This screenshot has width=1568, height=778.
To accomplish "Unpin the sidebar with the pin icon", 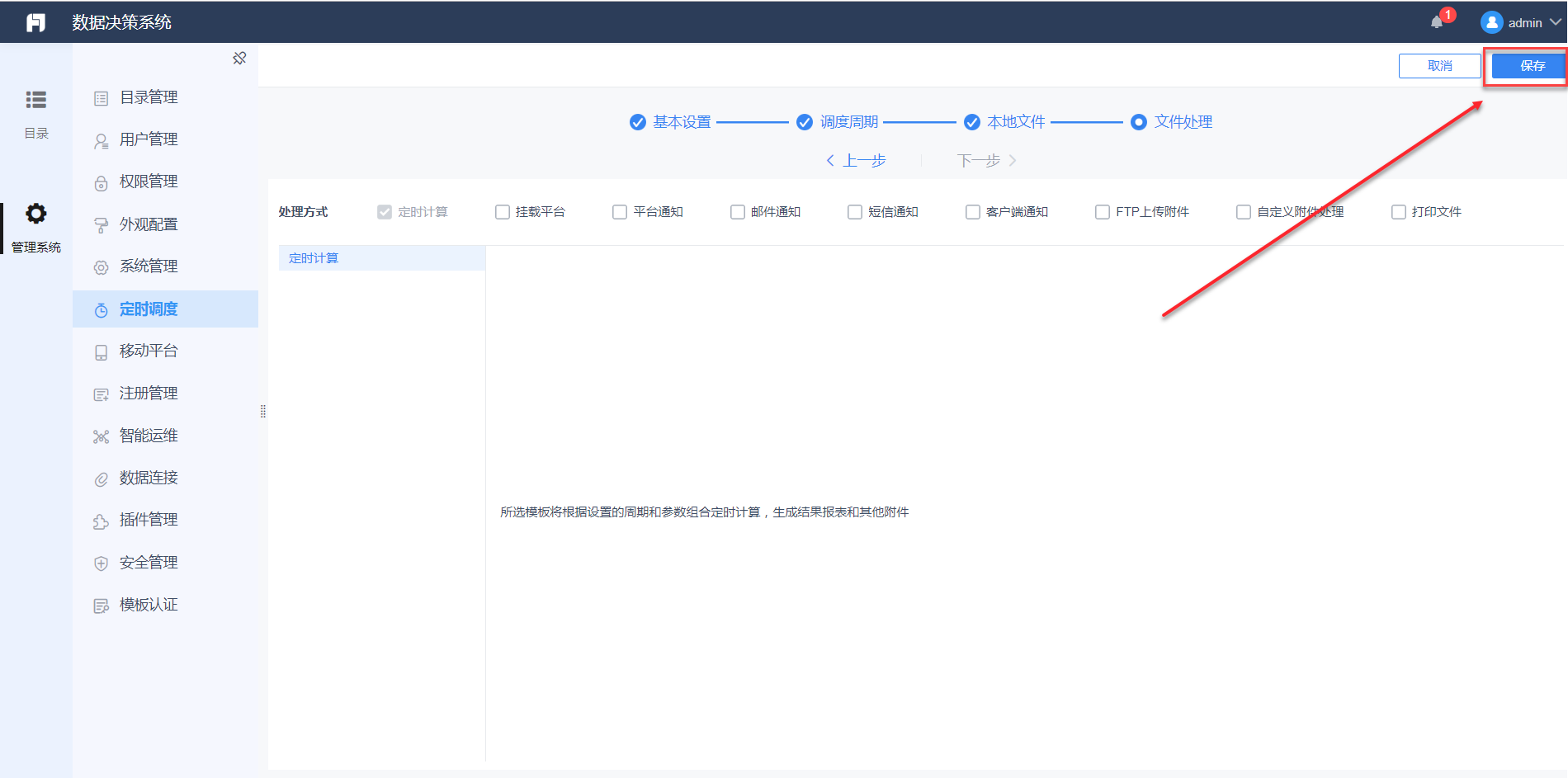I will click(x=239, y=58).
